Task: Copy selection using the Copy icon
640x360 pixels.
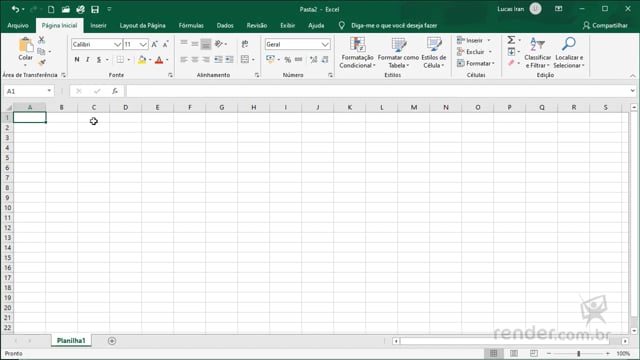Action: 41,51
